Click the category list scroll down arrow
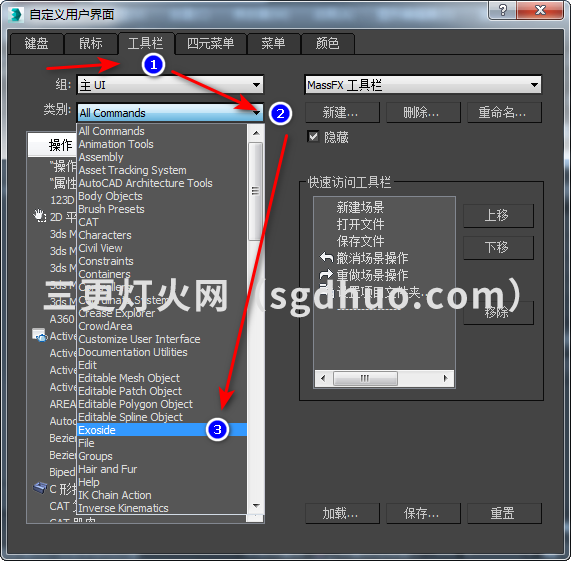Viewport: 571px width, 561px height. coord(256,506)
